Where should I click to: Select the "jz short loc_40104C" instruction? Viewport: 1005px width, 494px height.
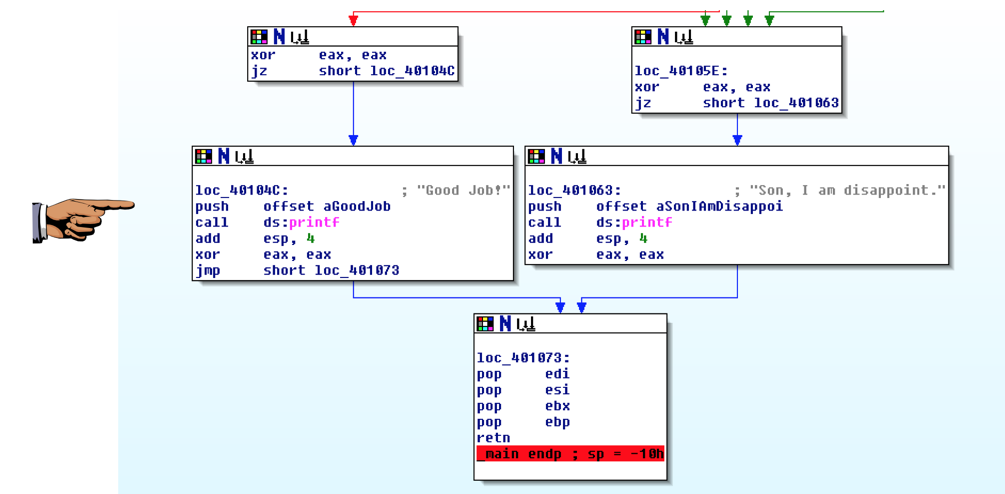(353, 72)
